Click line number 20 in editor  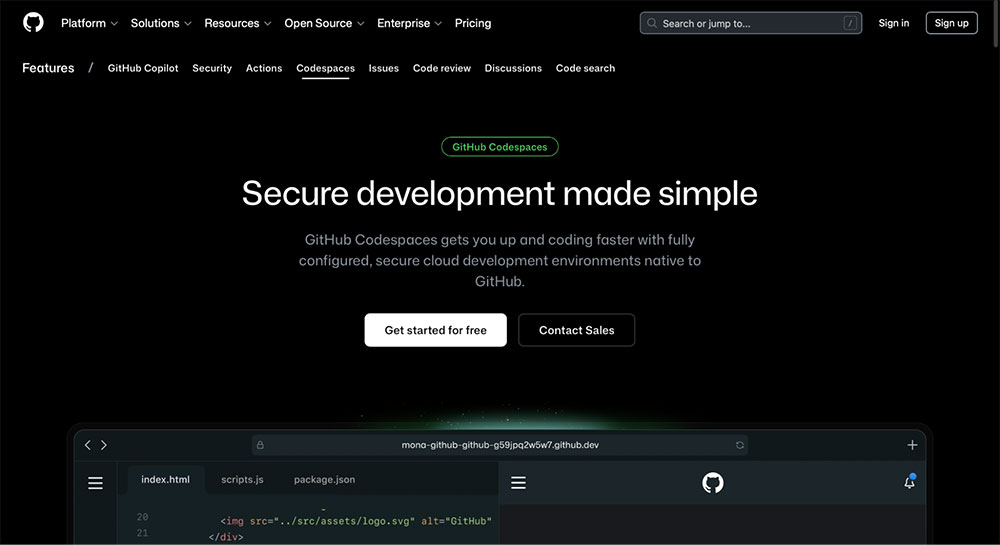click(x=142, y=517)
